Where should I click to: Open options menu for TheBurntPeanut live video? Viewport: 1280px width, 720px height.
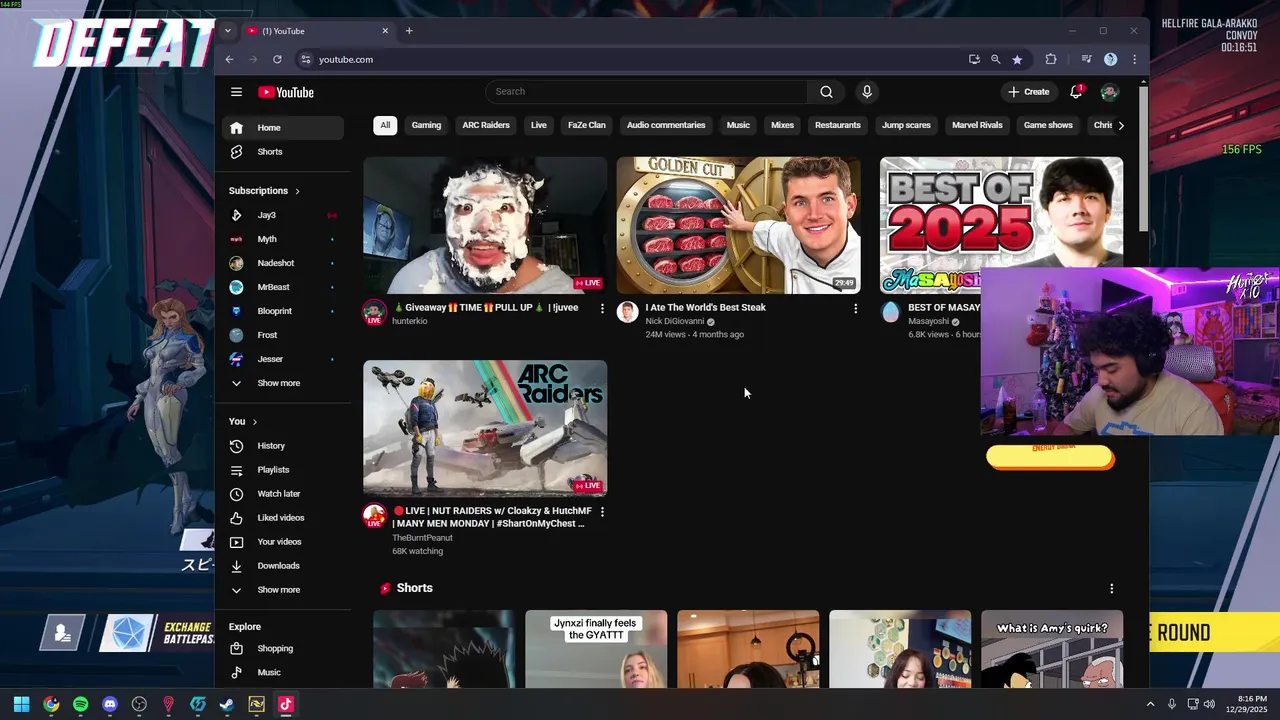coord(602,512)
